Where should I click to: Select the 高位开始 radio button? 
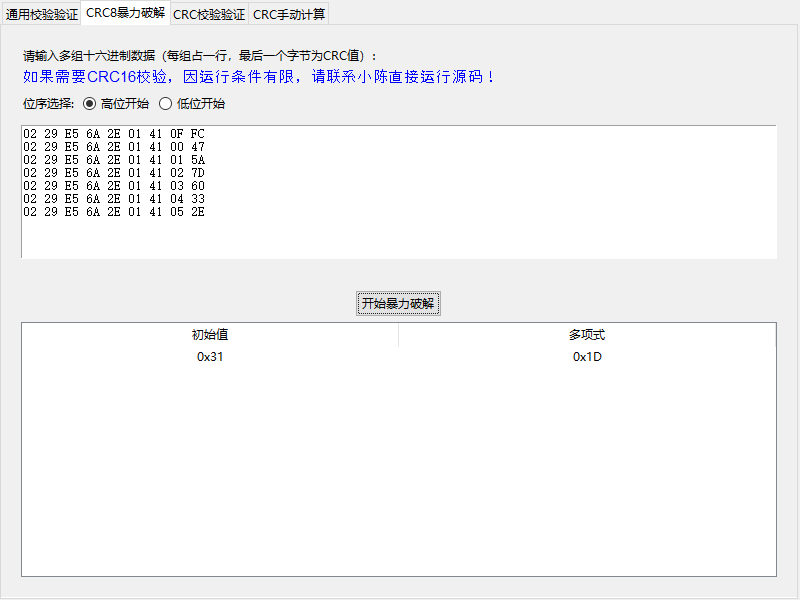(116, 104)
